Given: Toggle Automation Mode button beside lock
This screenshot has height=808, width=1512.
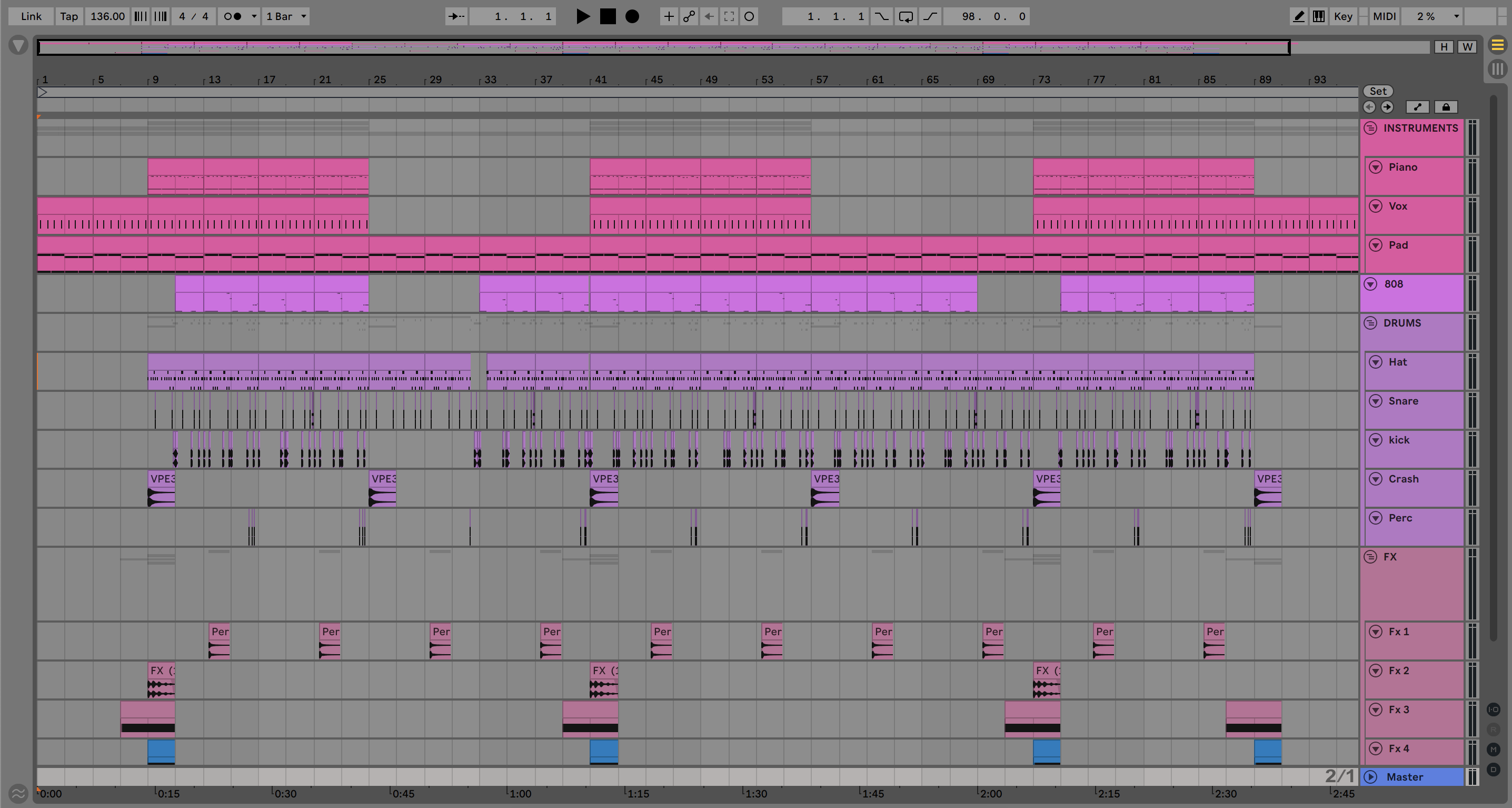Looking at the screenshot, I should click(x=1417, y=107).
